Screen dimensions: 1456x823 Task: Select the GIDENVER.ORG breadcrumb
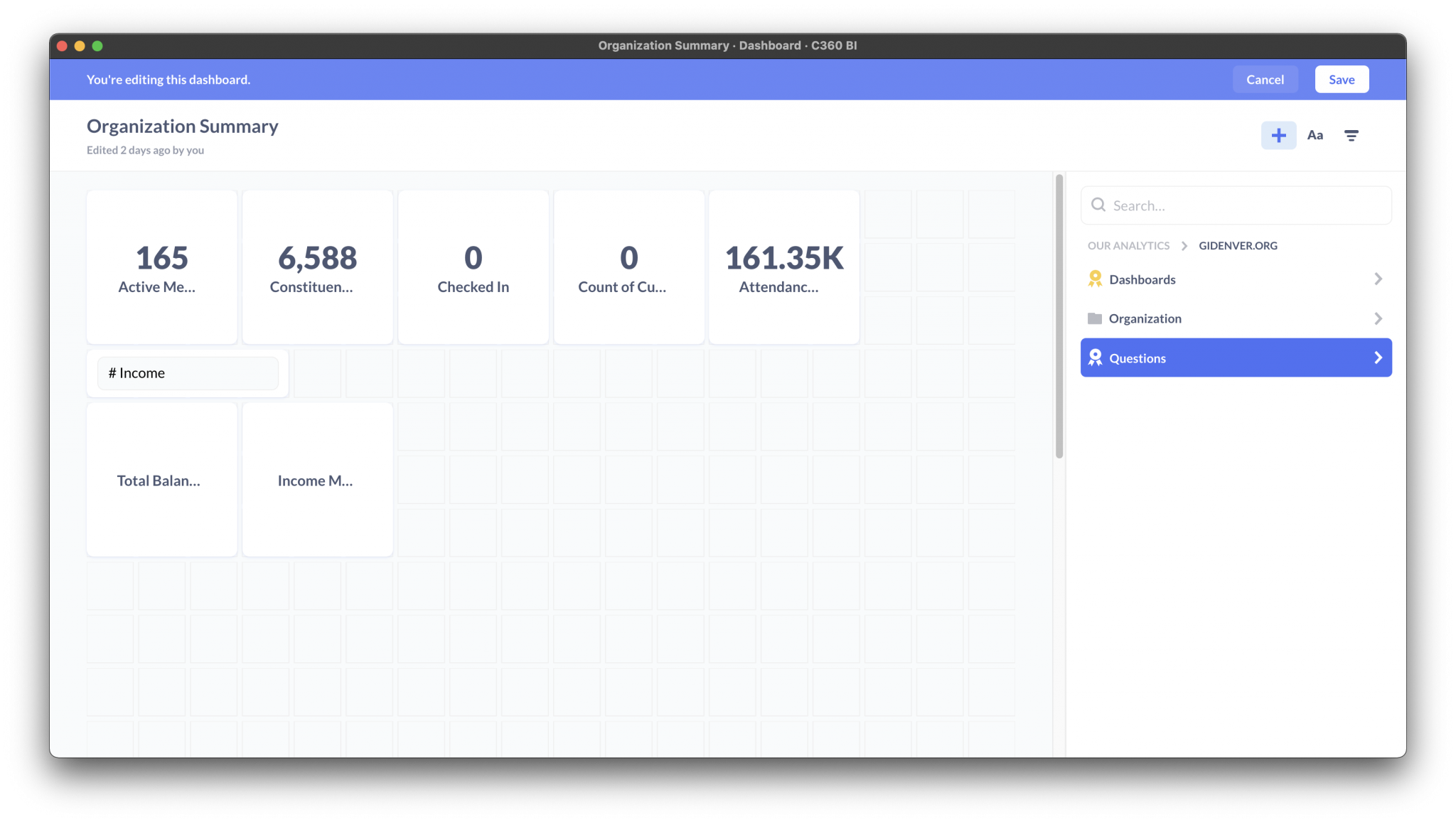click(x=1237, y=245)
